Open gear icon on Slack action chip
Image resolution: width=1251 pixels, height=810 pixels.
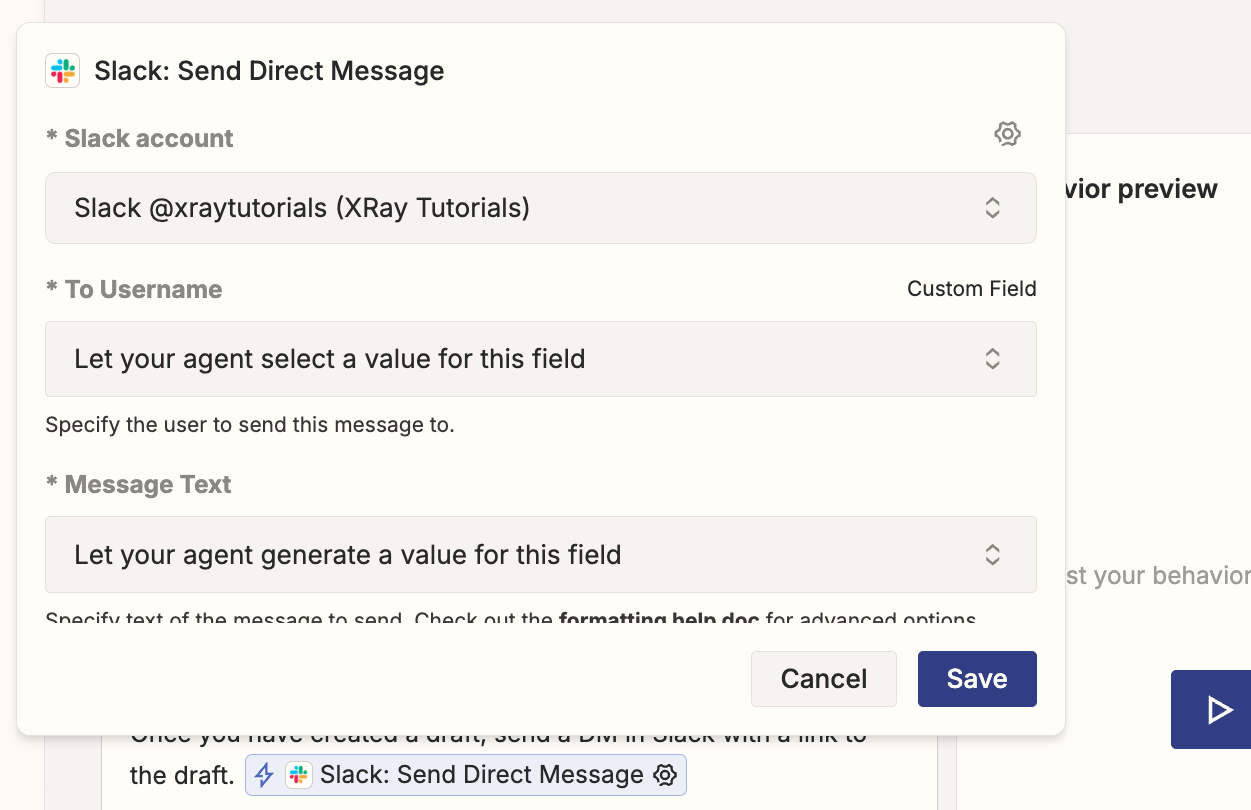coord(665,775)
